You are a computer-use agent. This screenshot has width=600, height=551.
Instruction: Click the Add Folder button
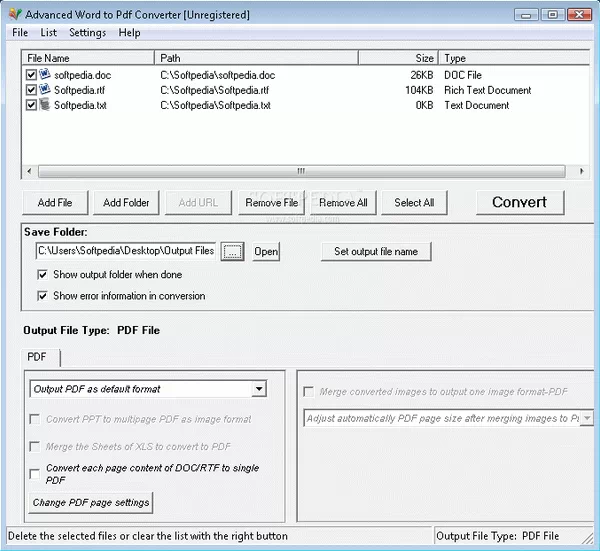tap(126, 202)
